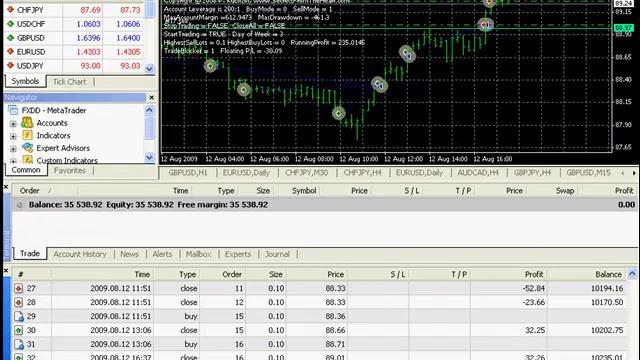Image resolution: width=640 pixels, height=360 pixels.
Task: Select the GBPUSD,M15 chart tab
Action: (x=589, y=173)
